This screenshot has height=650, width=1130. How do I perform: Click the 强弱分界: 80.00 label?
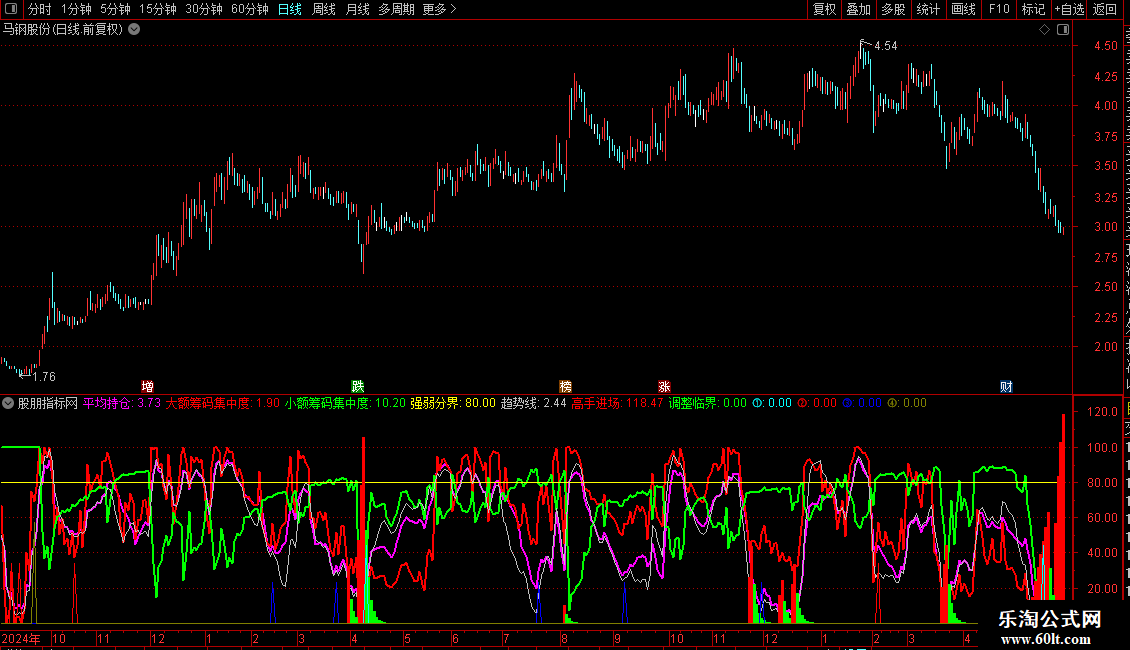point(453,404)
